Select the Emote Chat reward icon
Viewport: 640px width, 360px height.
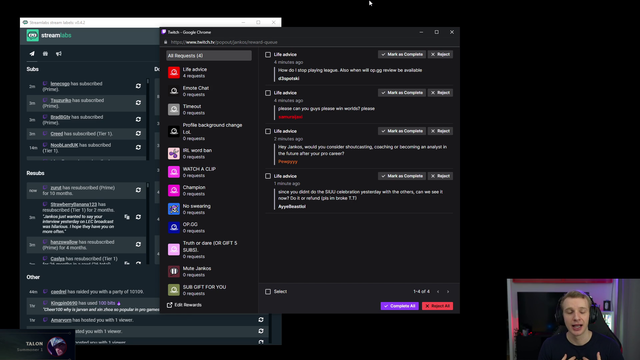pyautogui.click(x=173, y=91)
